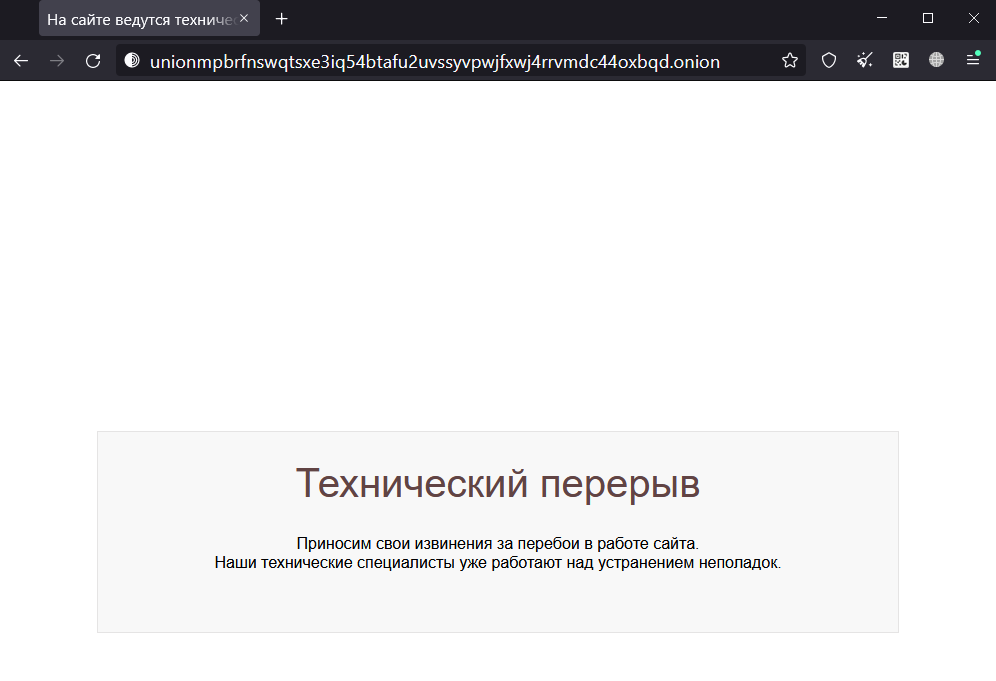Open a new tab with plus button
The width and height of the screenshot is (996, 681).
click(x=281, y=19)
